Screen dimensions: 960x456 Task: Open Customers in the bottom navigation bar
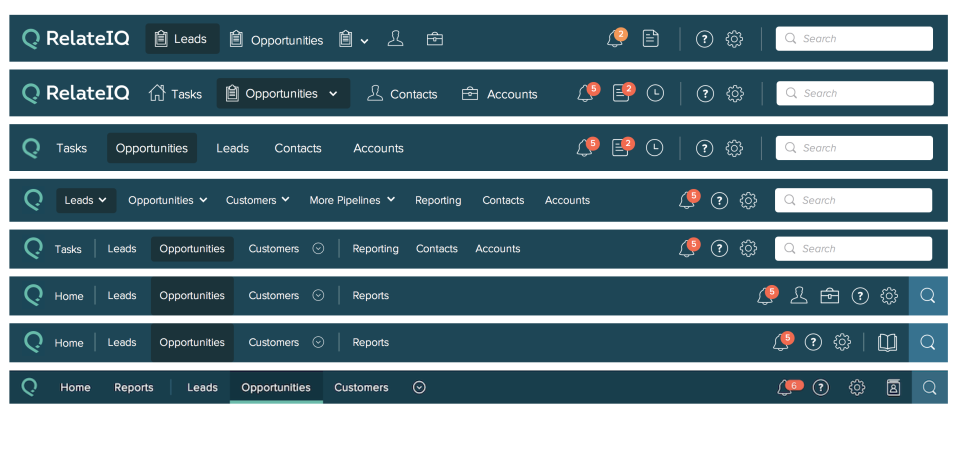pos(361,387)
